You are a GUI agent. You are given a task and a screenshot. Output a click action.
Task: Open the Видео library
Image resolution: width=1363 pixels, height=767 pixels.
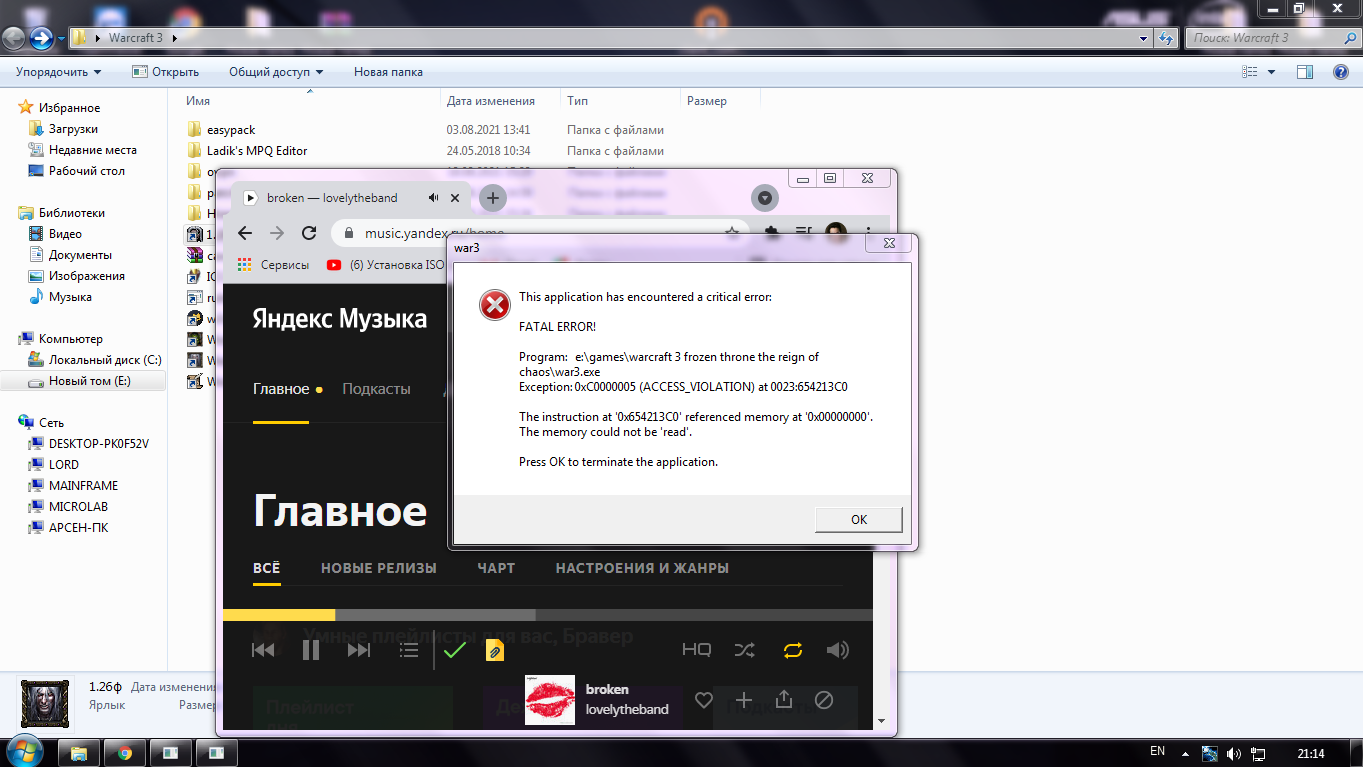point(65,234)
